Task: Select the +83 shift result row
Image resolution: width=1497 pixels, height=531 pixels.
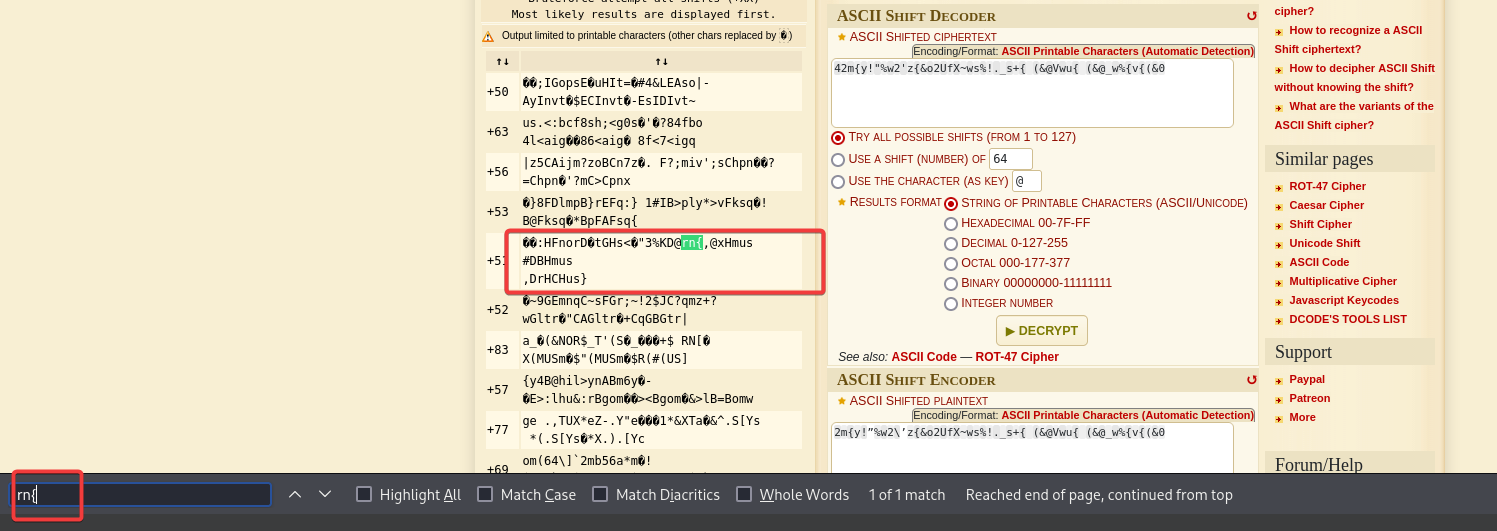Action: pyautogui.click(x=643, y=350)
